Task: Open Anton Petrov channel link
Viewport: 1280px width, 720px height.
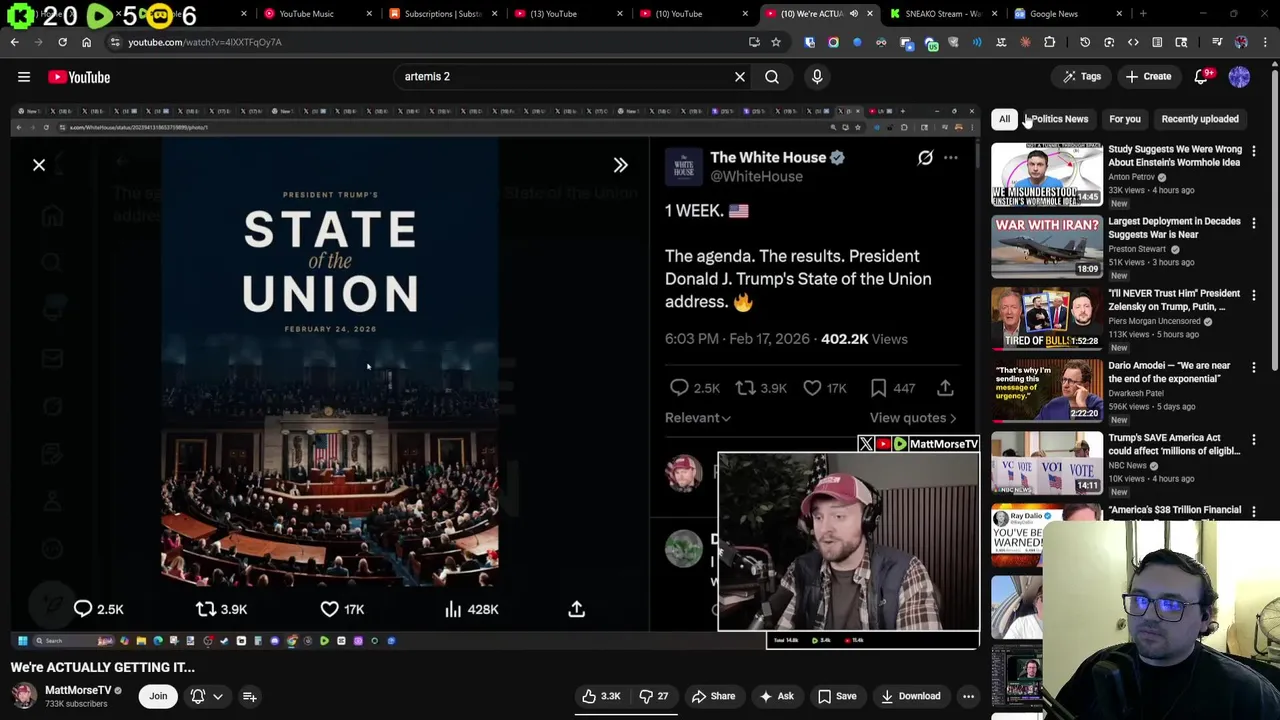Action: tap(1131, 177)
